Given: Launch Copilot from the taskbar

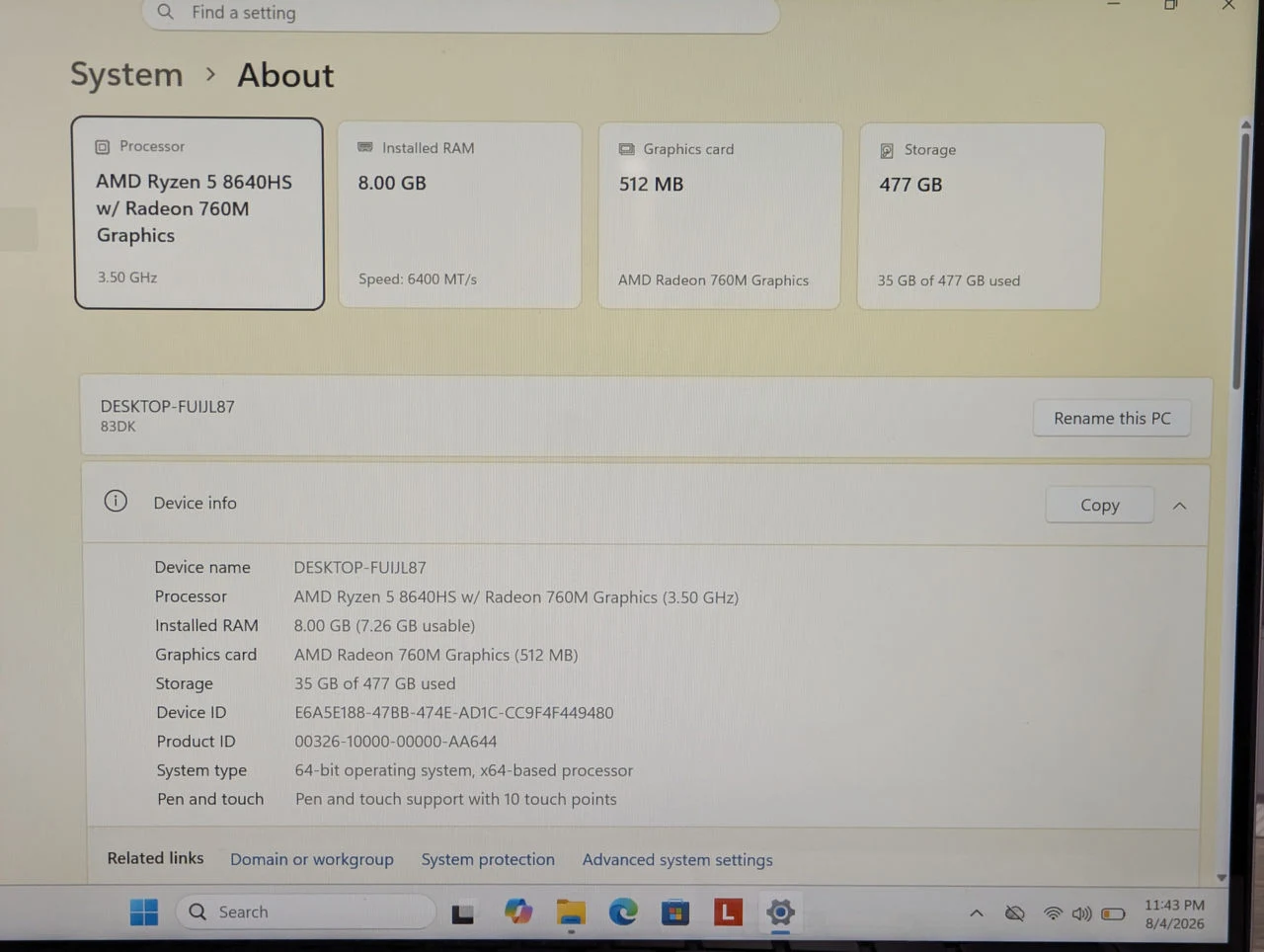Looking at the screenshot, I should click(518, 912).
